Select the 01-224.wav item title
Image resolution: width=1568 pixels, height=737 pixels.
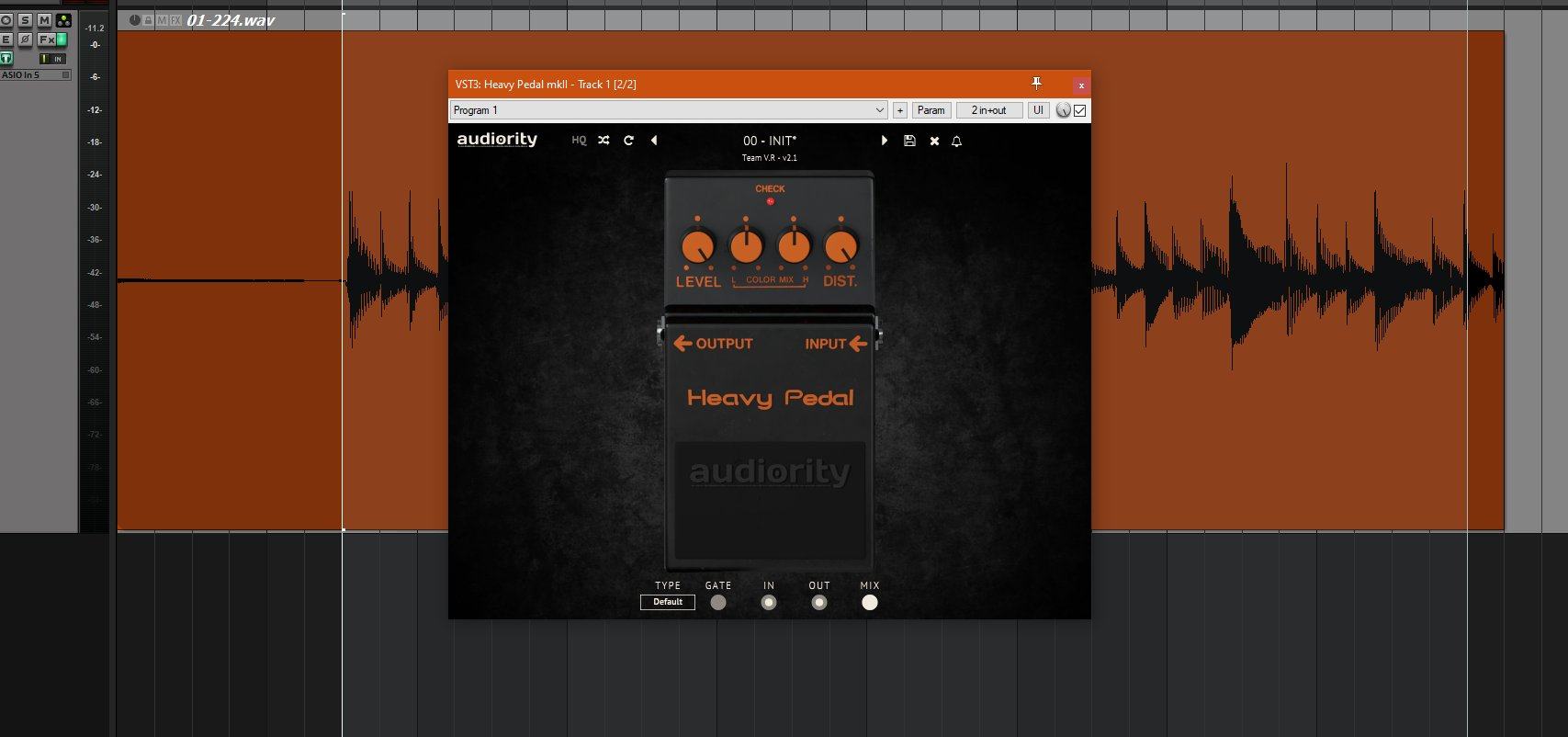click(x=231, y=20)
